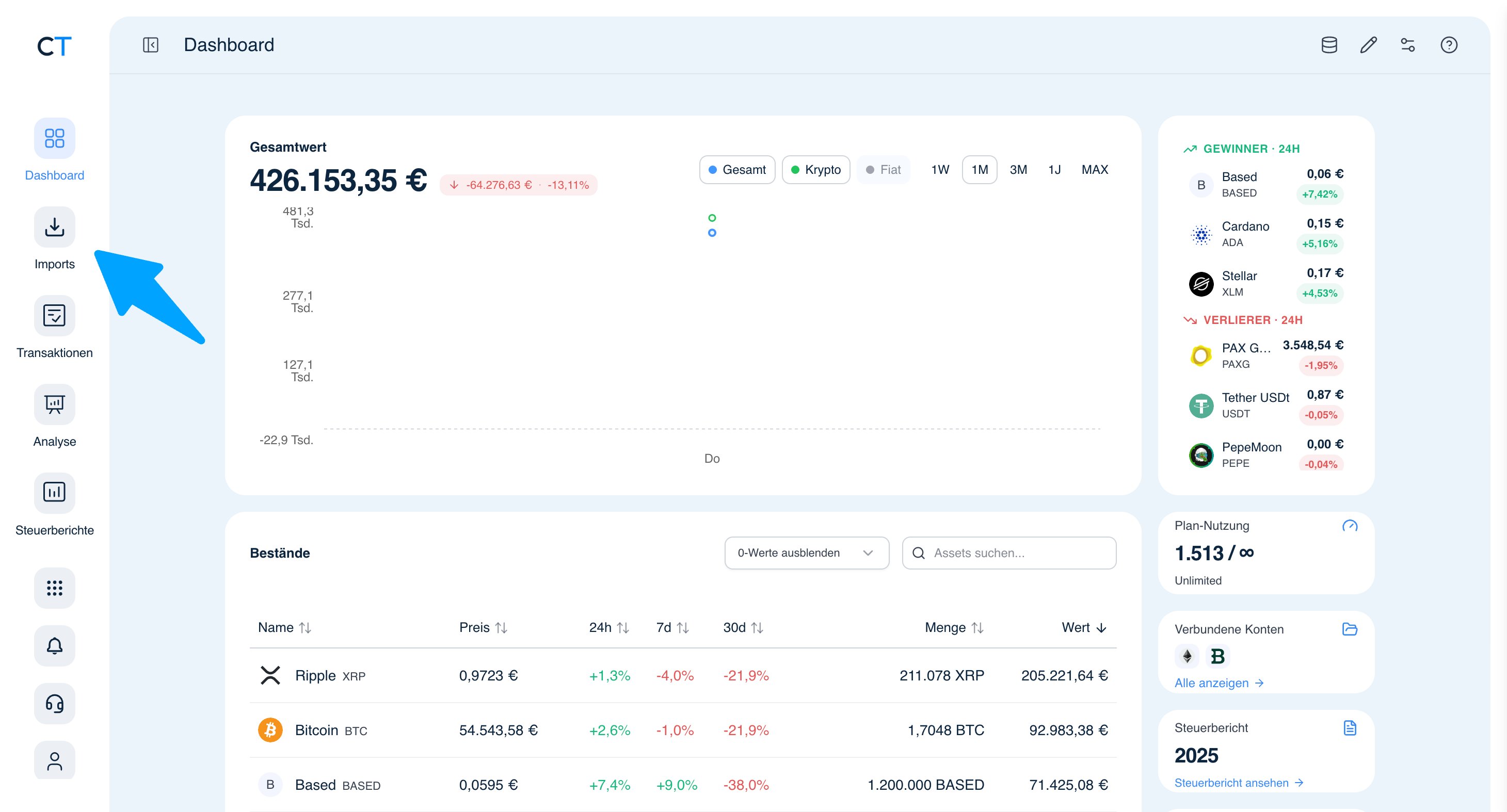The width and height of the screenshot is (1507, 812).
Task: Sort holdings by 7d column
Action: [673, 627]
